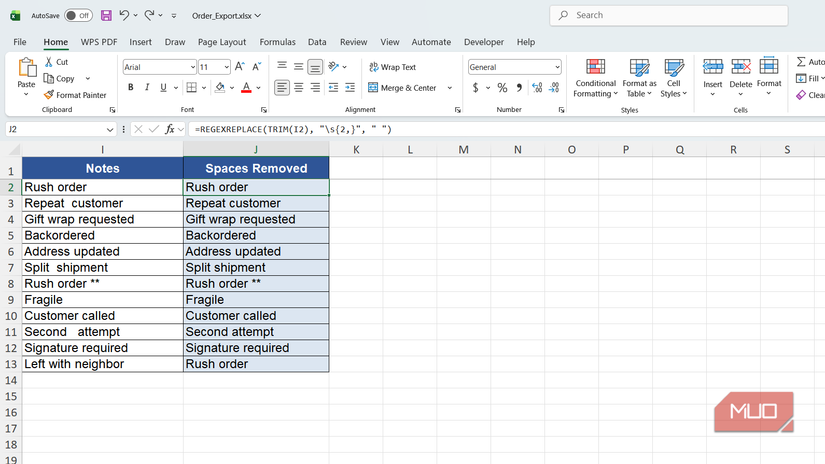The width and height of the screenshot is (825, 464).
Task: Click Decrease Decimal icon
Action: [554, 87]
